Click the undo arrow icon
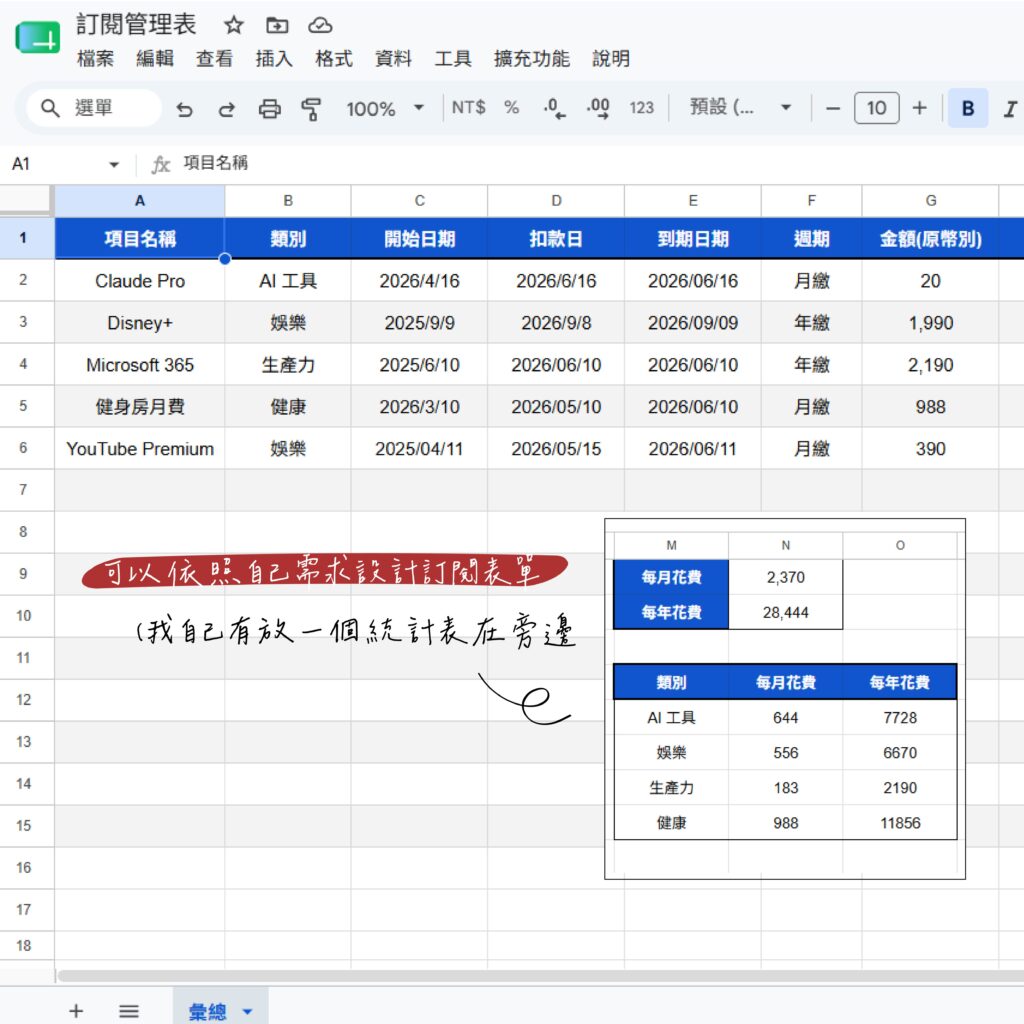 pos(184,108)
